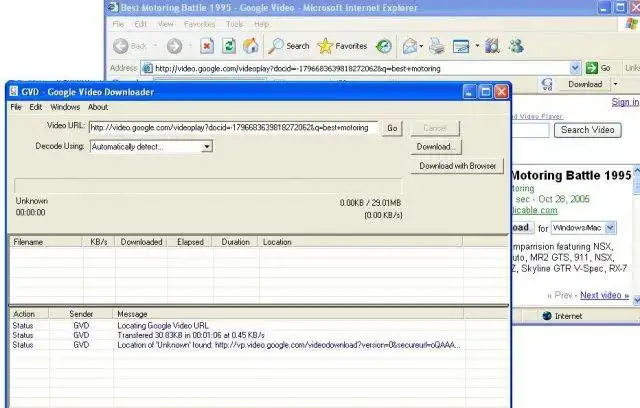Click the Back arrow in Internet Explorer
Image resolution: width=640 pixels, height=408 pixels.
(x=121, y=46)
